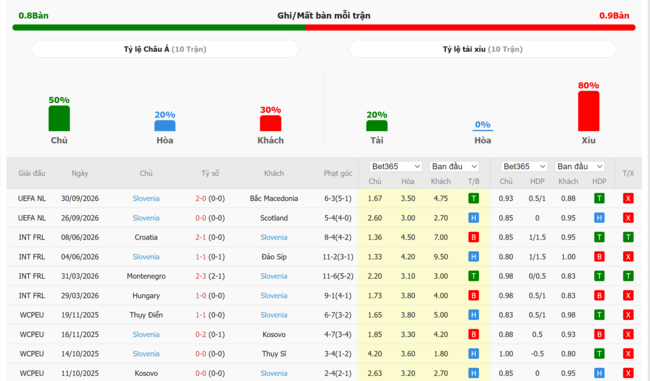Click green T HDP badge in Thụy Sĩ row
The height and width of the screenshot is (381, 650).
coord(599,354)
